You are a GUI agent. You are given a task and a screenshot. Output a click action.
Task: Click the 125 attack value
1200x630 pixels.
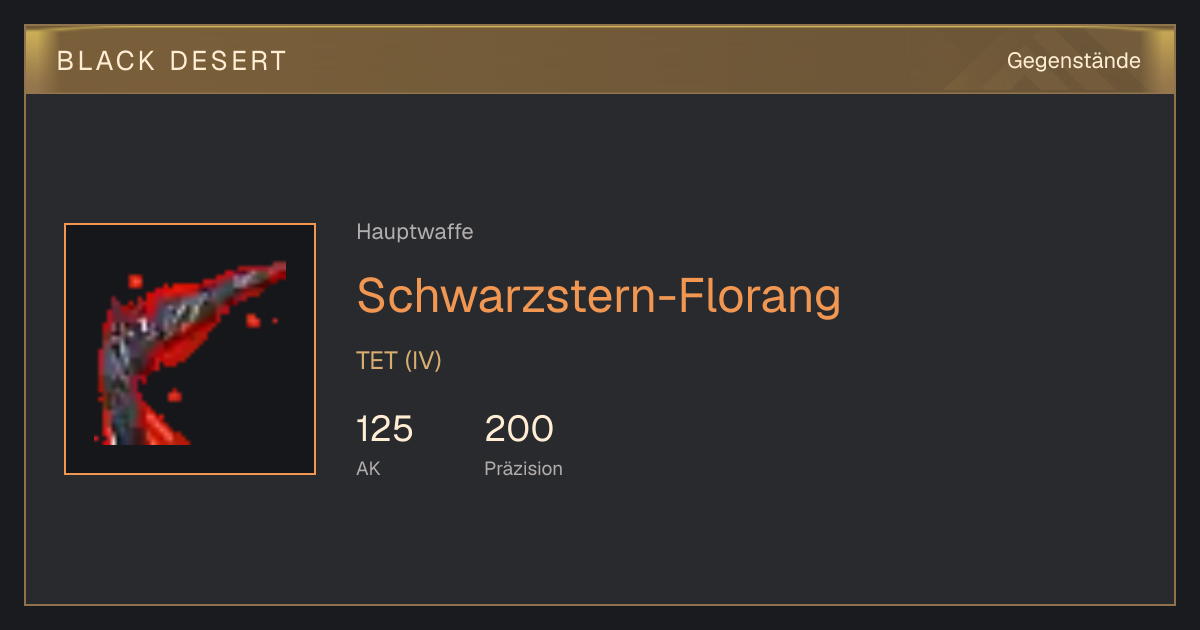[x=385, y=429]
